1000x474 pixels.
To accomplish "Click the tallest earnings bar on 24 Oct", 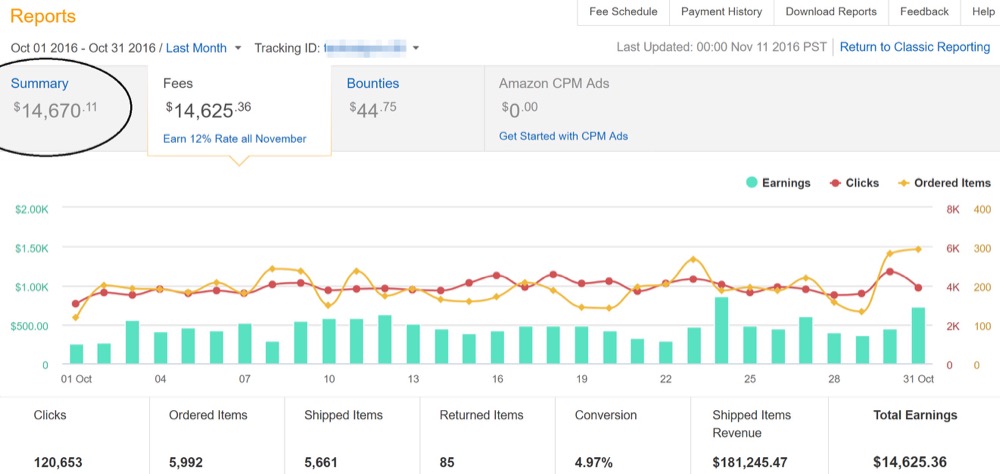I will coord(721,330).
